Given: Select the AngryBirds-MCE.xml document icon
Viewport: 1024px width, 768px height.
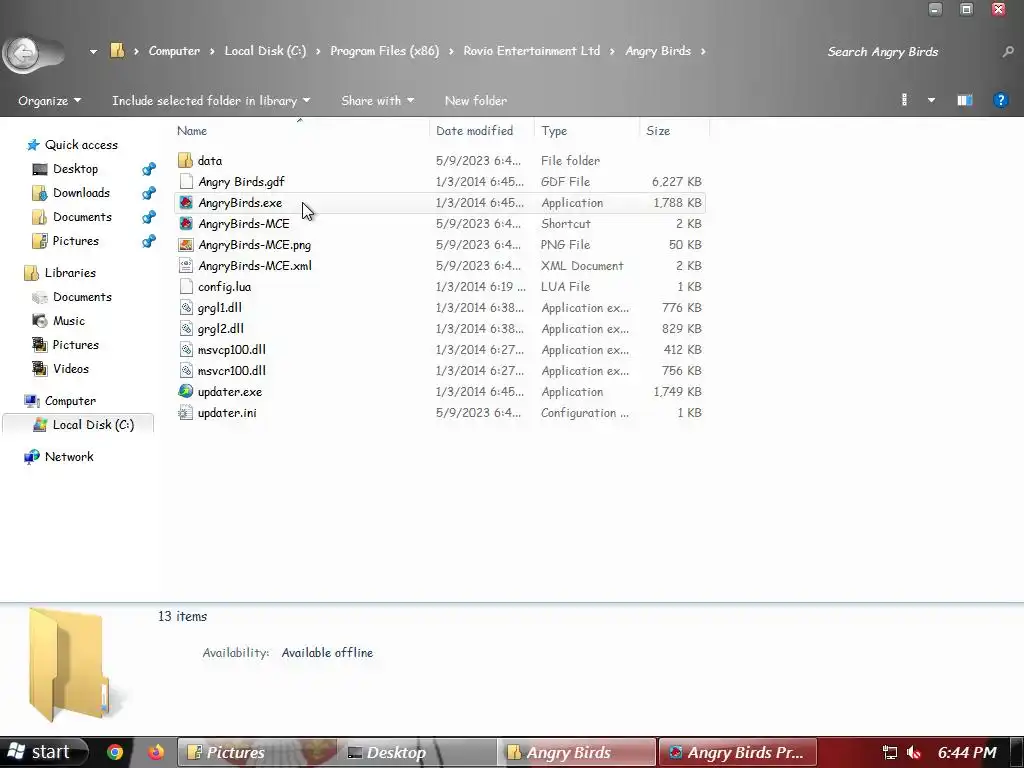Looking at the screenshot, I should (185, 265).
